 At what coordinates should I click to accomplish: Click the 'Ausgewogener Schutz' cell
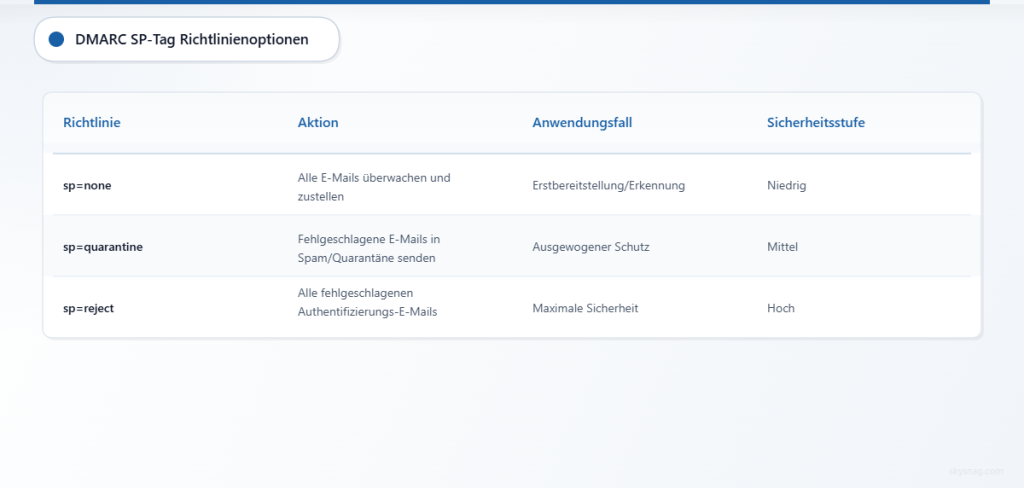coord(591,247)
